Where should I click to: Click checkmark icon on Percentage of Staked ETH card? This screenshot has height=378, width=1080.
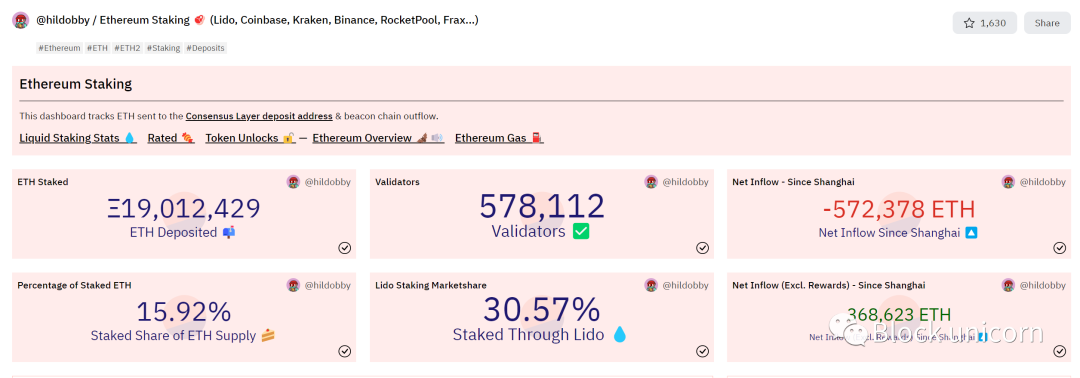344,351
